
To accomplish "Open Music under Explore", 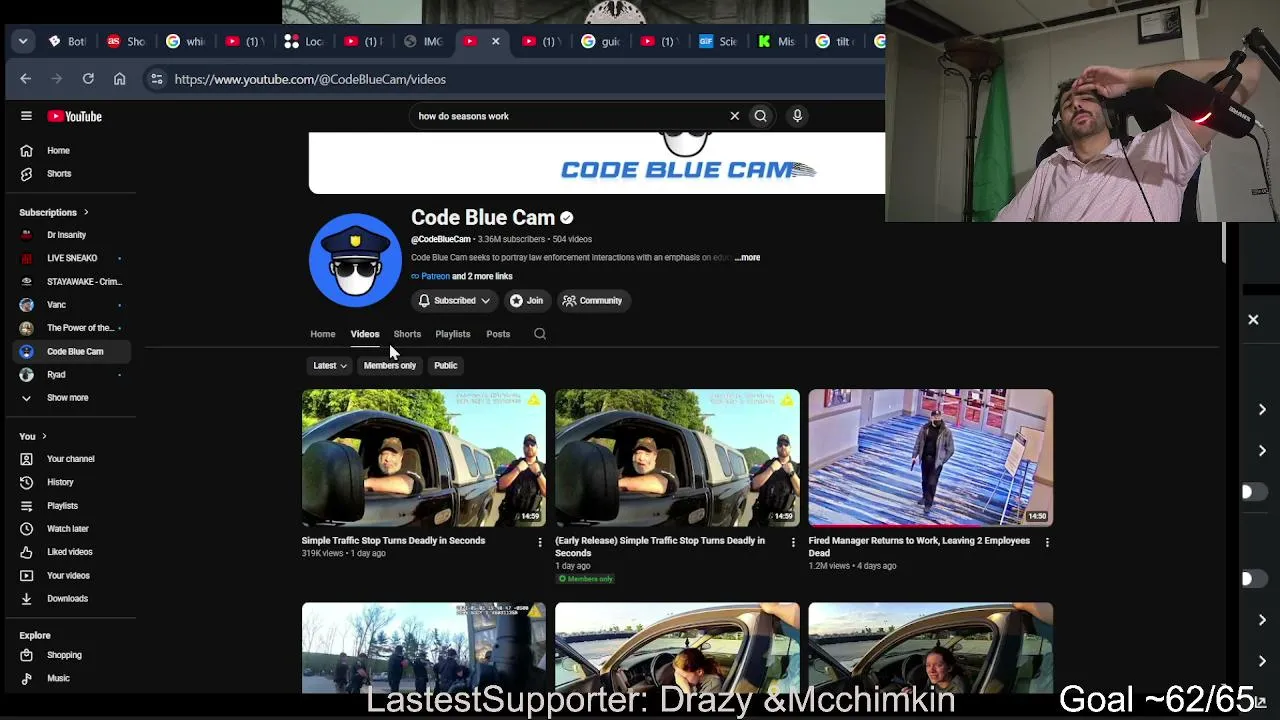I will 58,678.
